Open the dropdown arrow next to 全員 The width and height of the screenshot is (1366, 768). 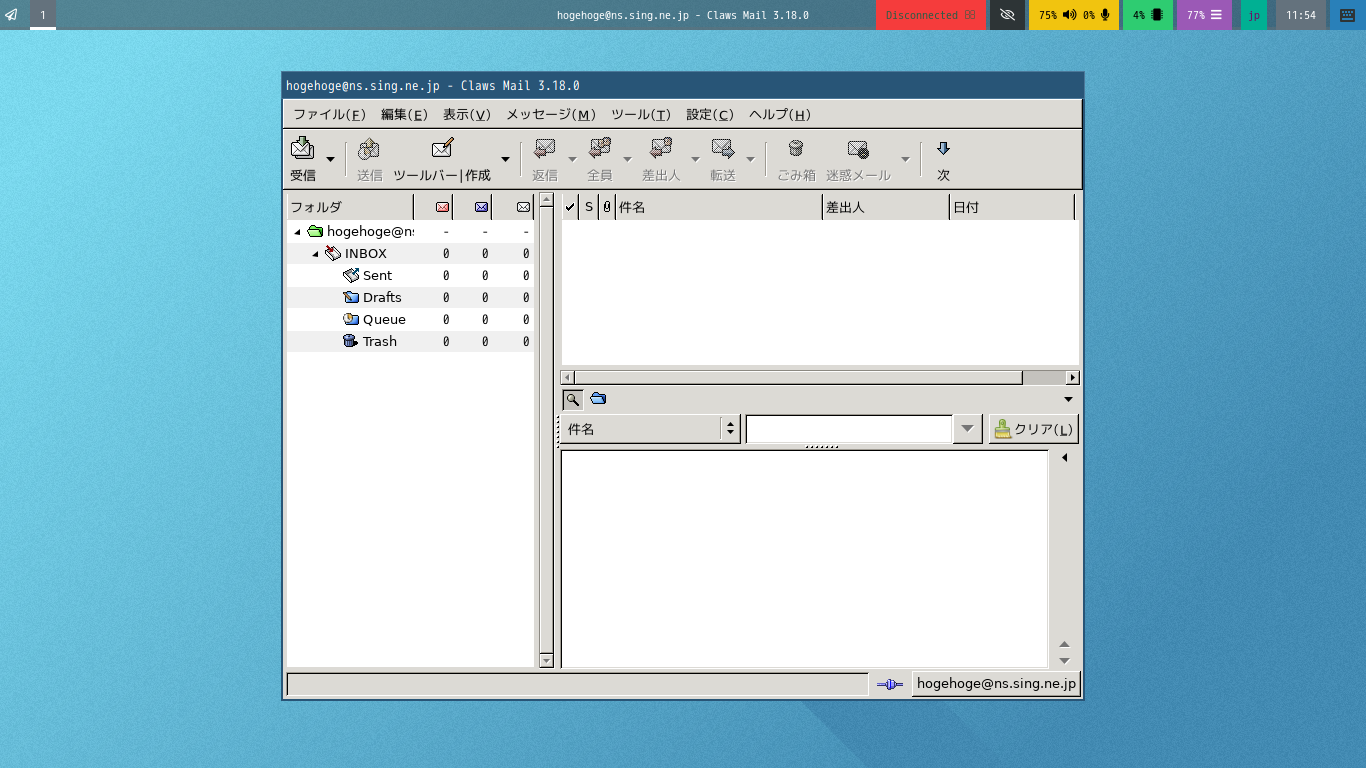628,159
